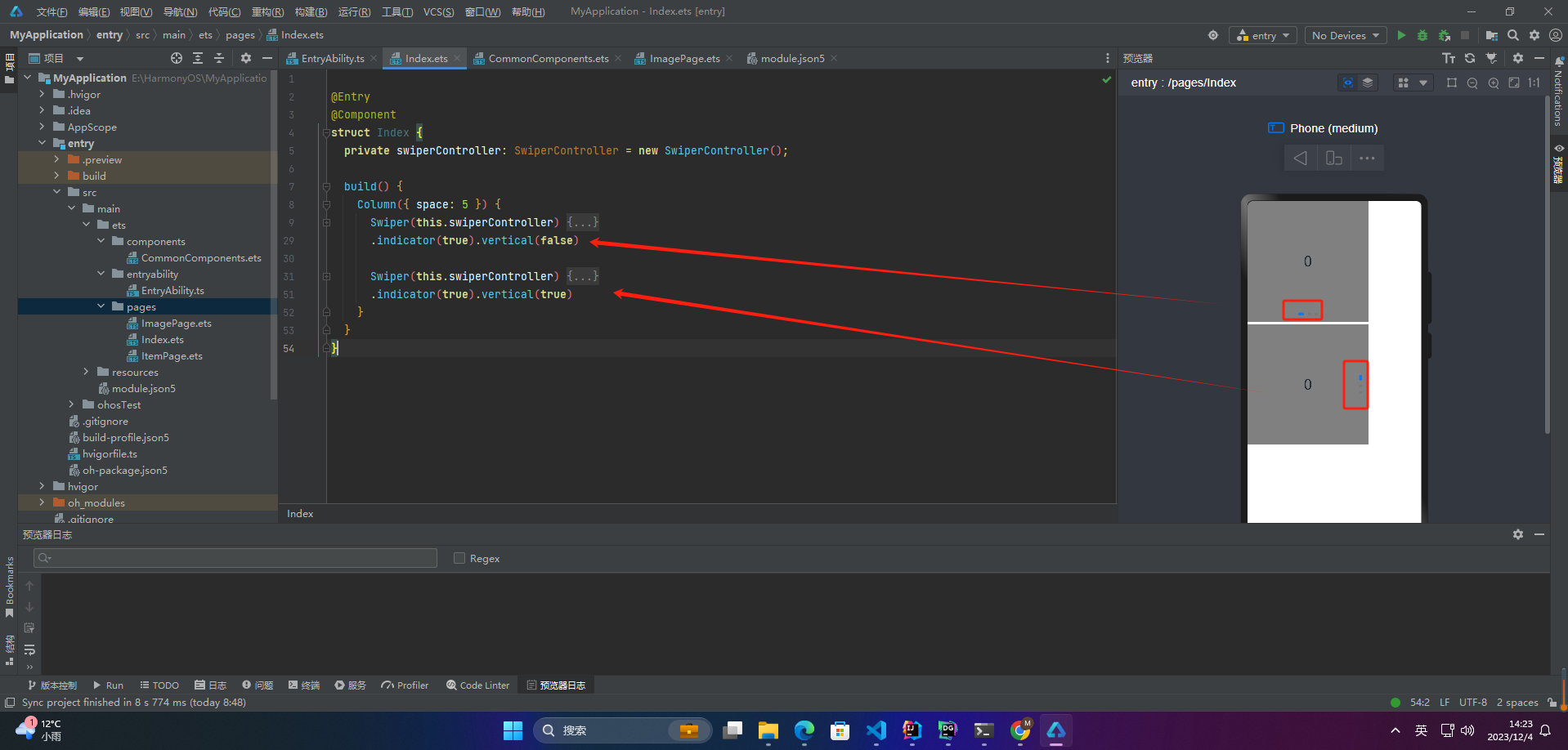
Task: Switch to the CommonComponents.ets tab
Action: (548, 58)
